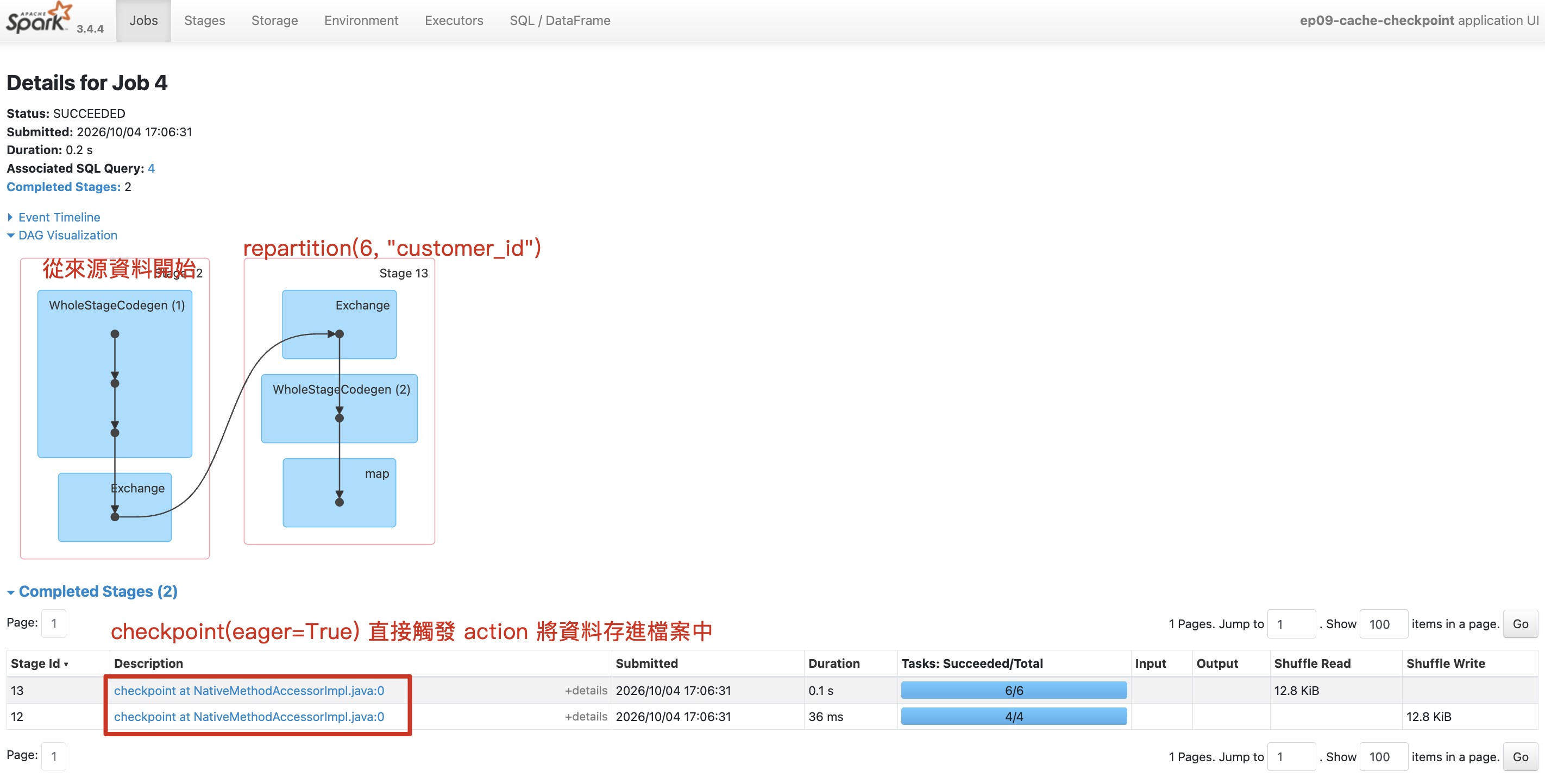Click the Details for Job 4 heading
1545x784 pixels.
87,83
